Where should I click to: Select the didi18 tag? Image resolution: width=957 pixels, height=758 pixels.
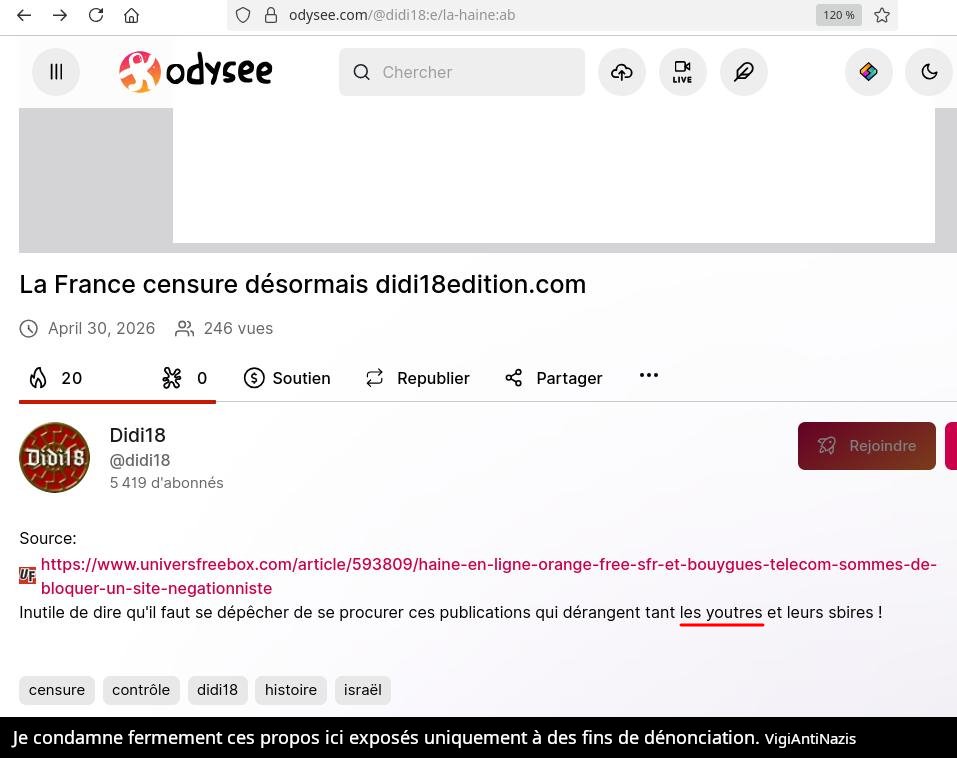point(217,690)
